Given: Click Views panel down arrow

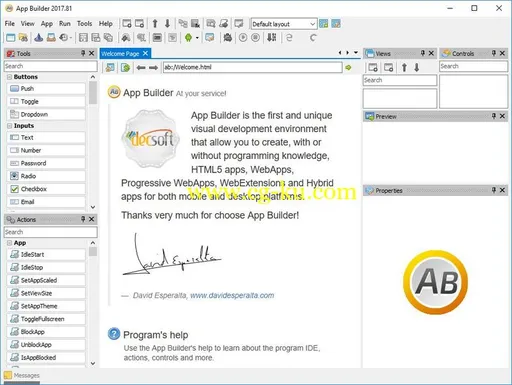Looking at the screenshot, I should tap(417, 68).
